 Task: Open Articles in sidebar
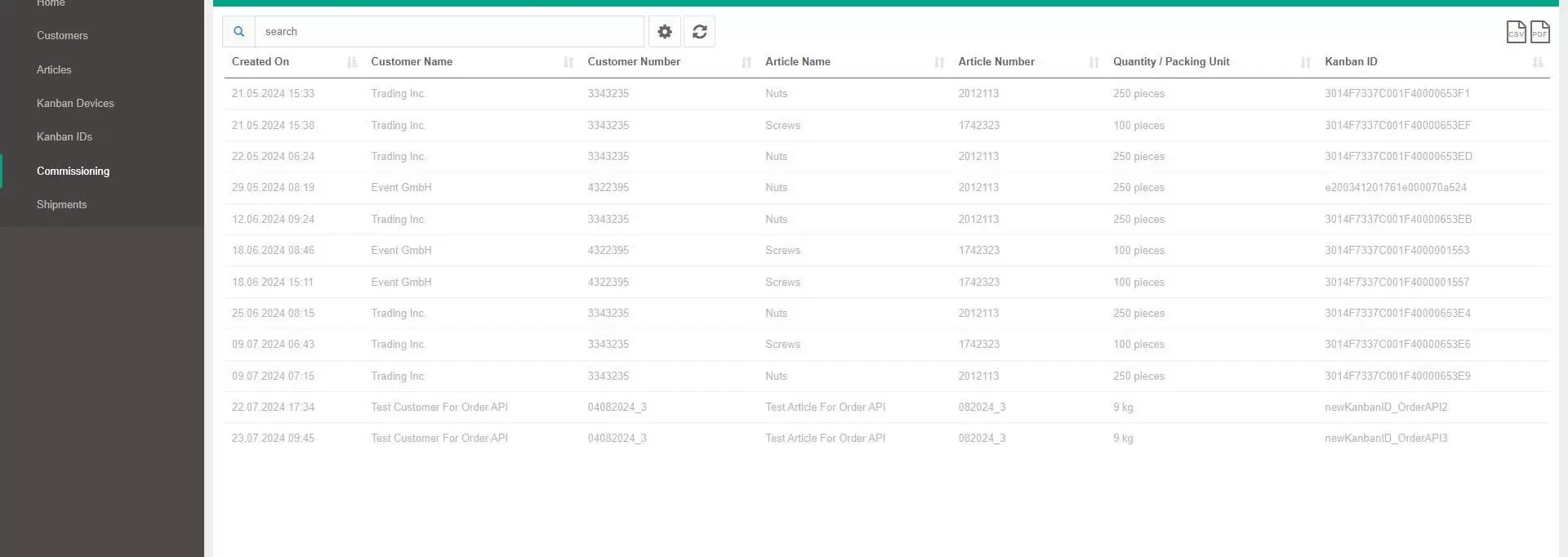point(54,69)
